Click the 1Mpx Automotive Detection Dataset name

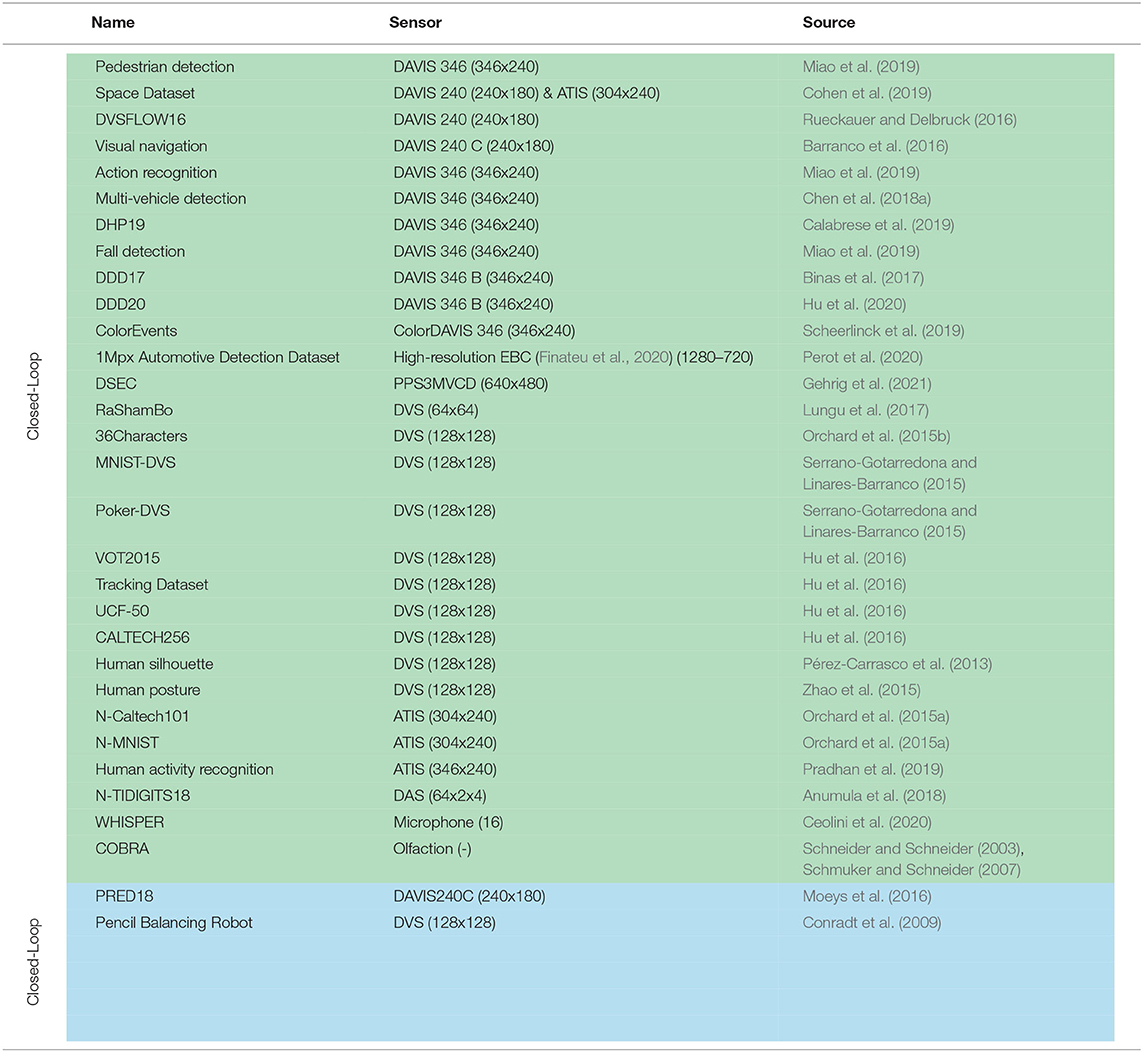click(x=217, y=357)
